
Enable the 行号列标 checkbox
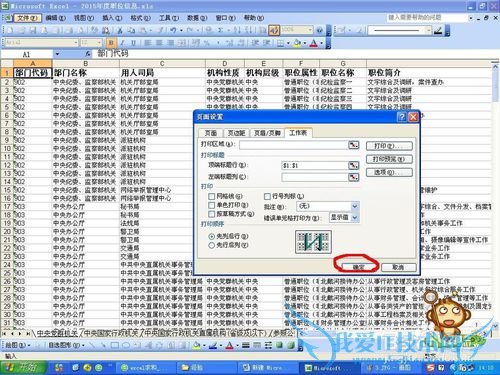coord(267,196)
